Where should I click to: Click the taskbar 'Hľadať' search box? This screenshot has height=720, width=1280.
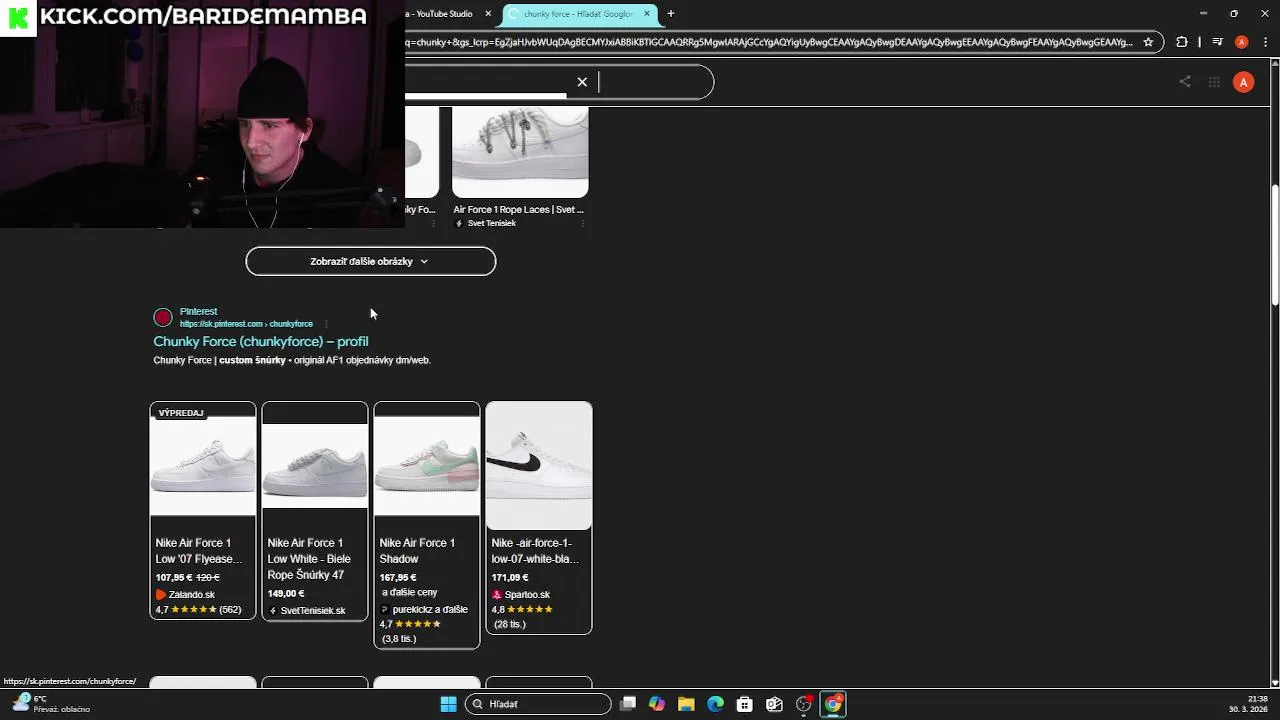click(538, 704)
